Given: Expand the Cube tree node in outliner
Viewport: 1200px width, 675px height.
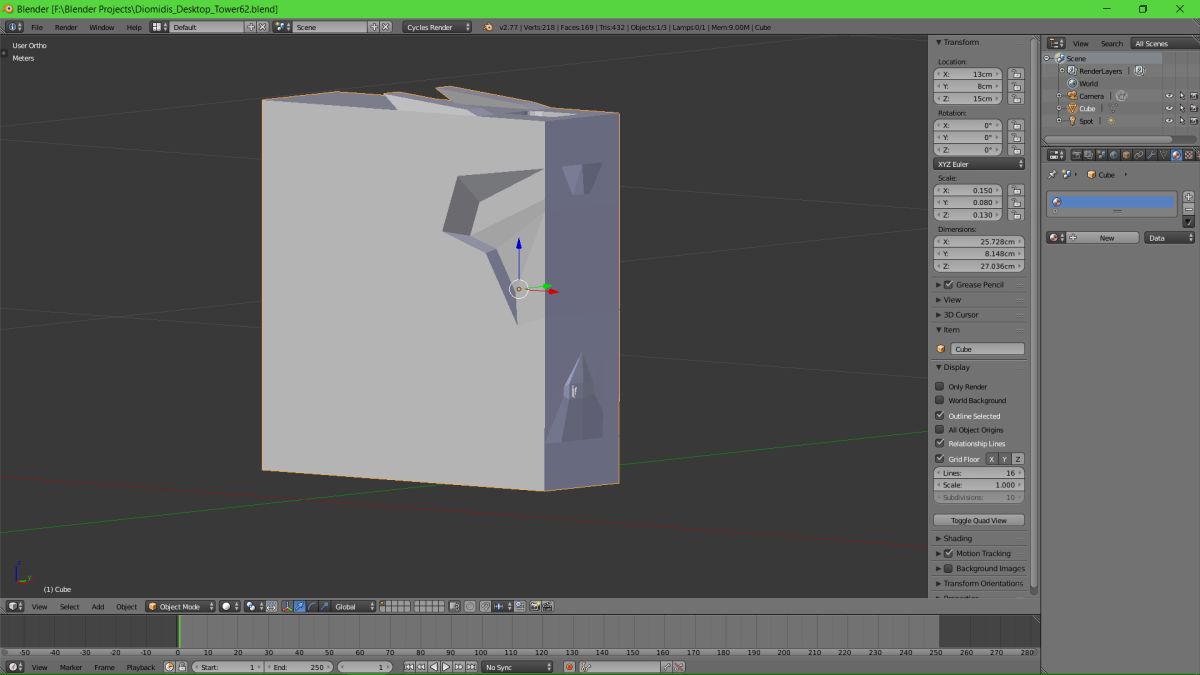Looking at the screenshot, I should click(x=1060, y=108).
